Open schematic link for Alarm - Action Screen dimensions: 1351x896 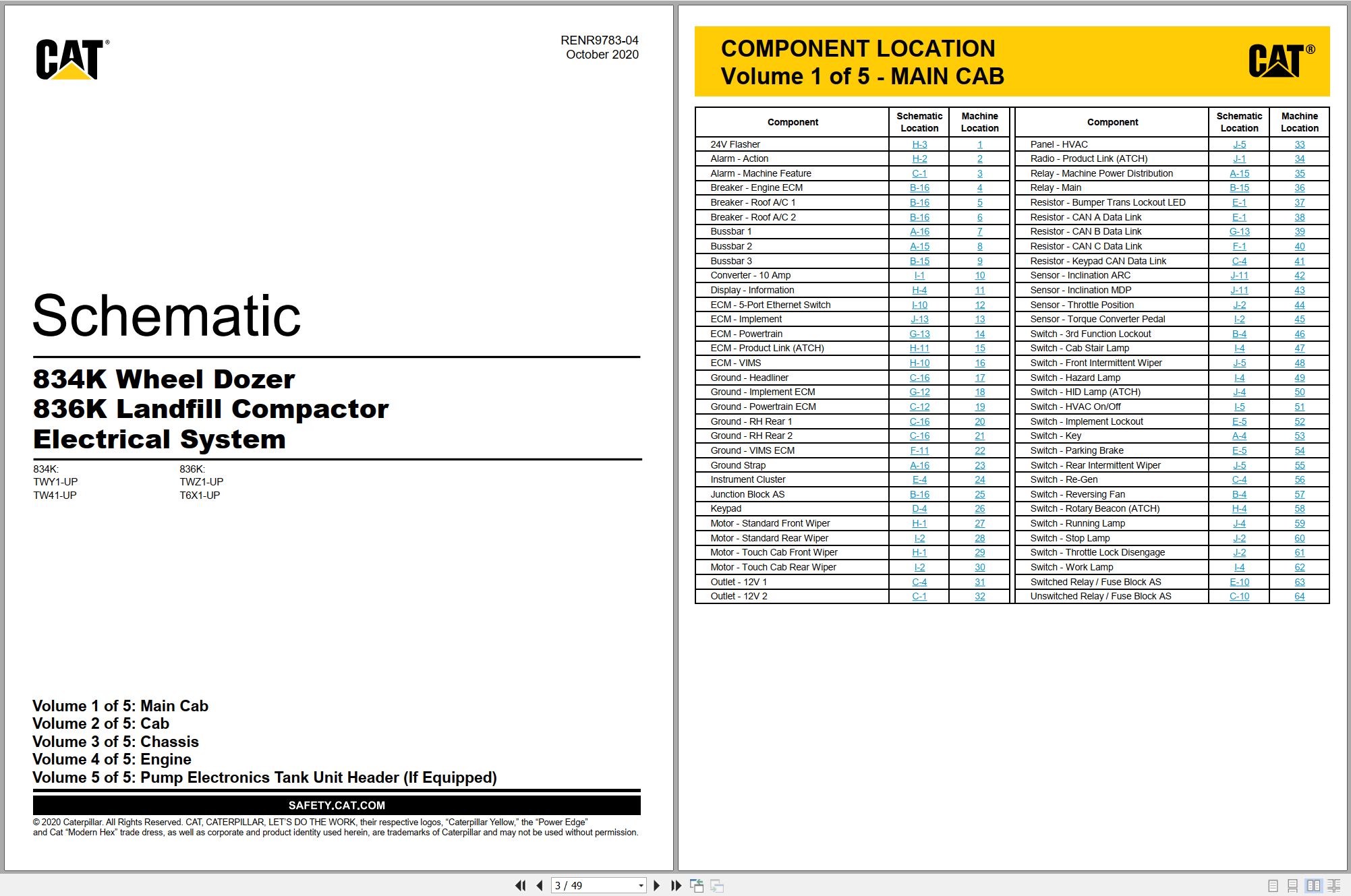pos(919,158)
